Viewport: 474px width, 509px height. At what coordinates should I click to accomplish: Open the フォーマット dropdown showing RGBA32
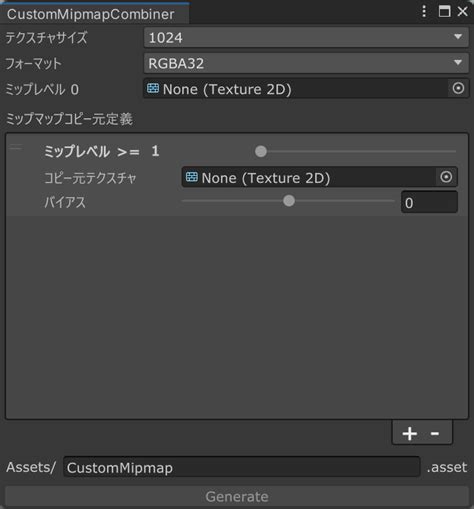pyautogui.click(x=306, y=63)
